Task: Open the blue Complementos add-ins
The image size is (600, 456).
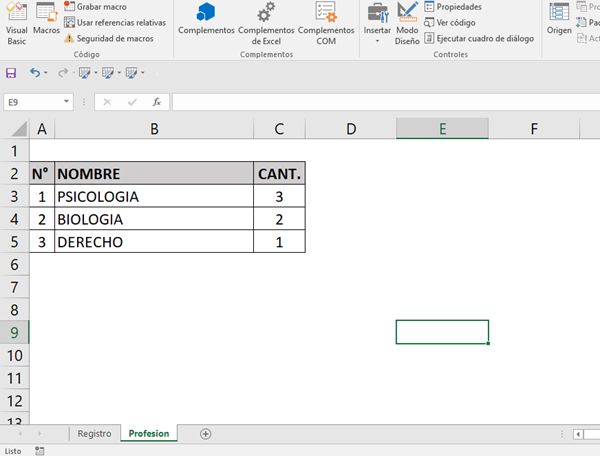Action: pos(206,19)
